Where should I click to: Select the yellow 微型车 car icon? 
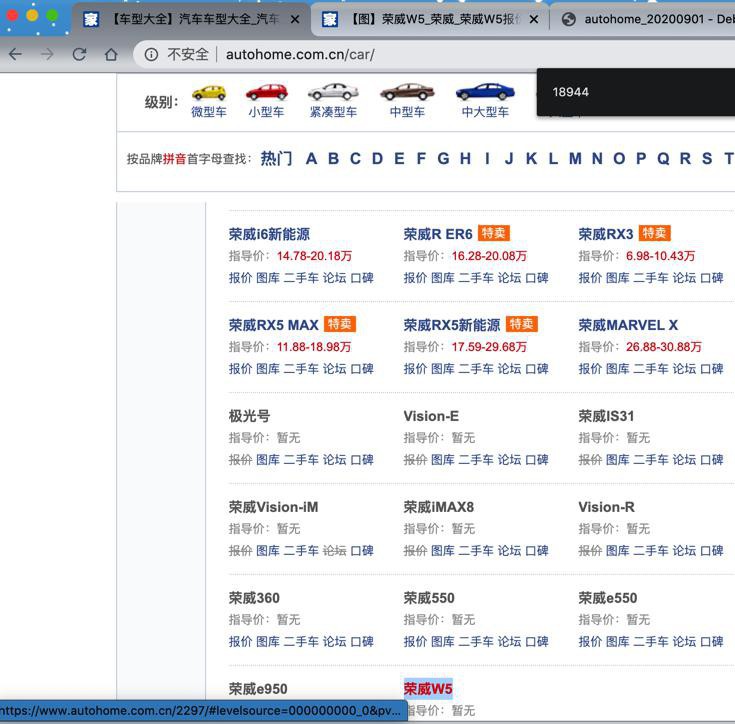(x=209, y=92)
